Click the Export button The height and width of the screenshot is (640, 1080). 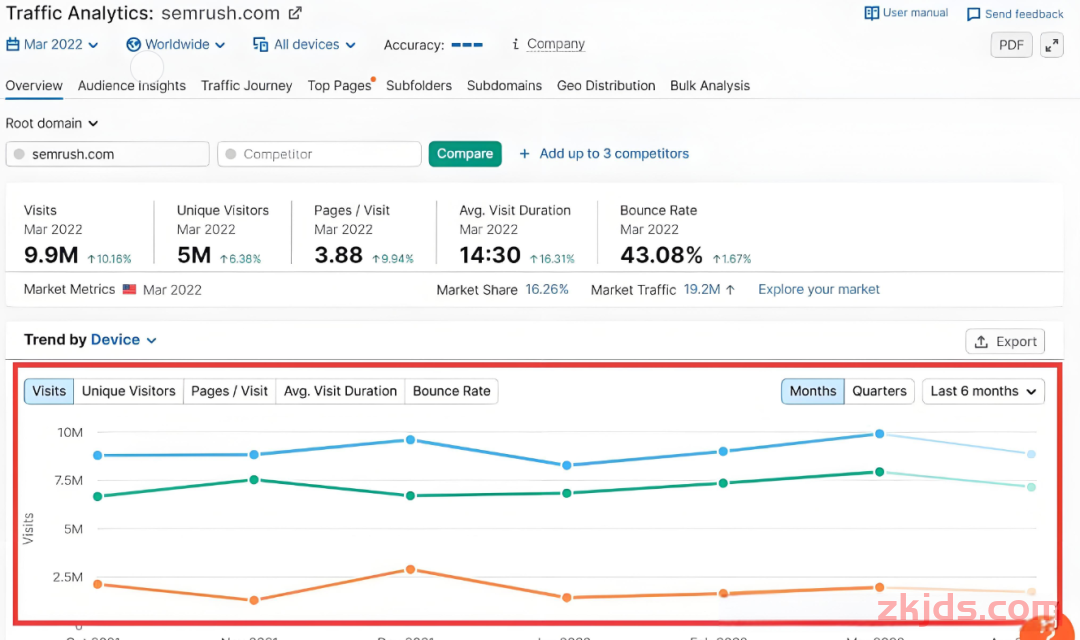pyautogui.click(x=1005, y=342)
